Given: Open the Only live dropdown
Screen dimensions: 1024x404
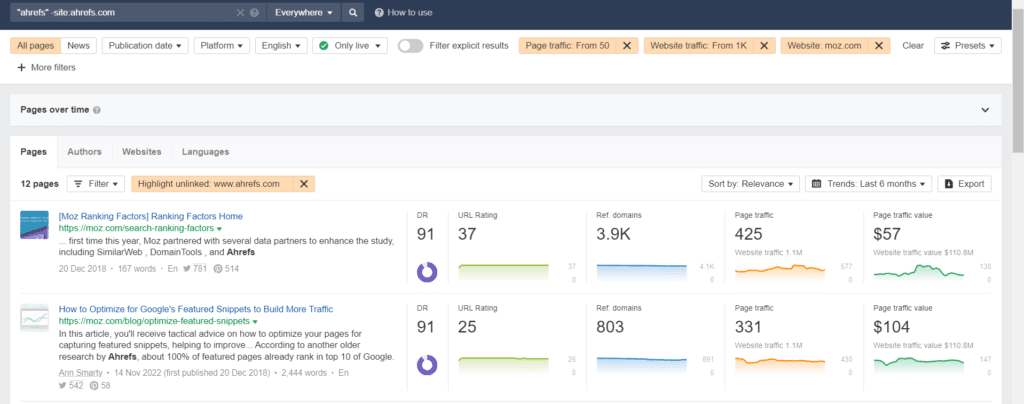Looking at the screenshot, I should pos(350,46).
